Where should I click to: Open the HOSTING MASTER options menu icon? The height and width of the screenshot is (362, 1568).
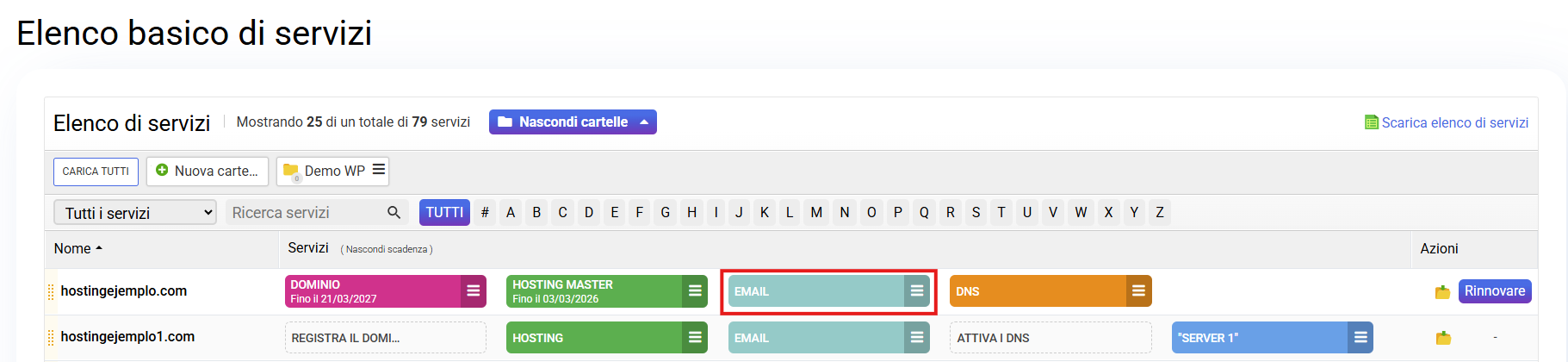[695, 291]
